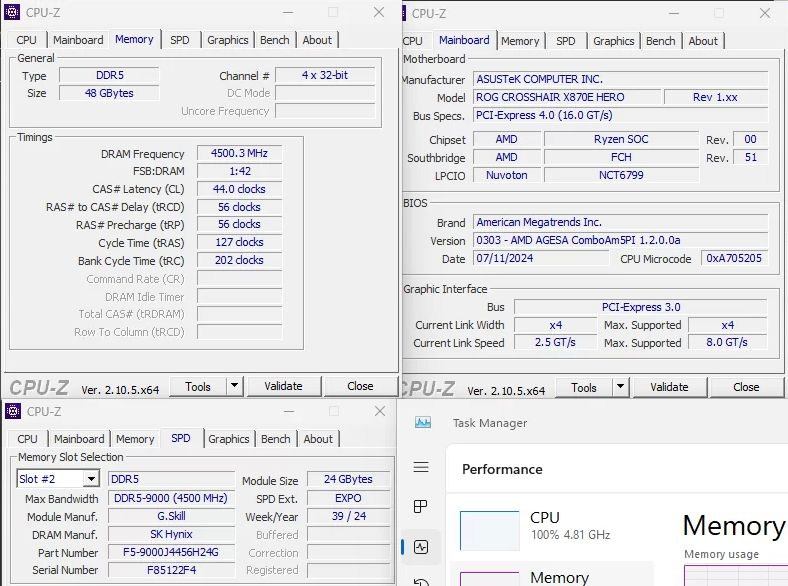
Task: Switch to Bench tab in Memory window
Action: 275,40
